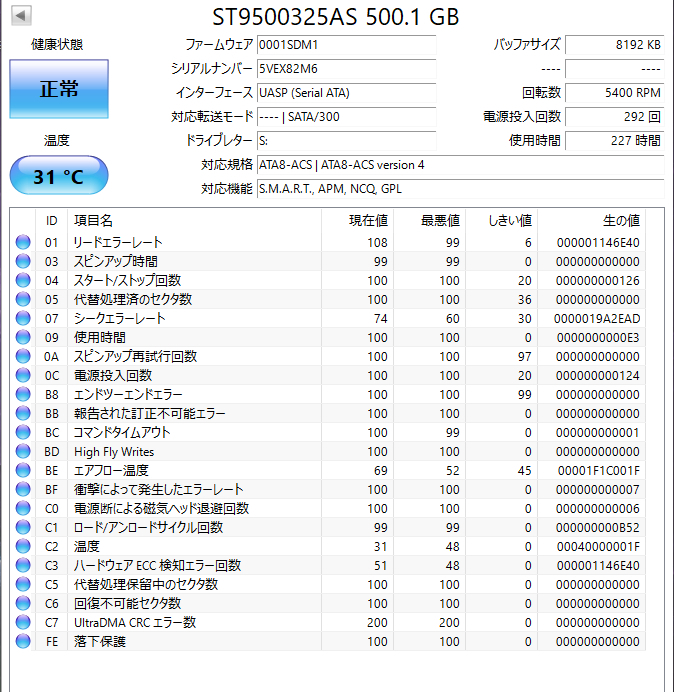This screenshot has height=692, width=674.
Task: Click the drive letter field S:
Action: click(x=346, y=141)
